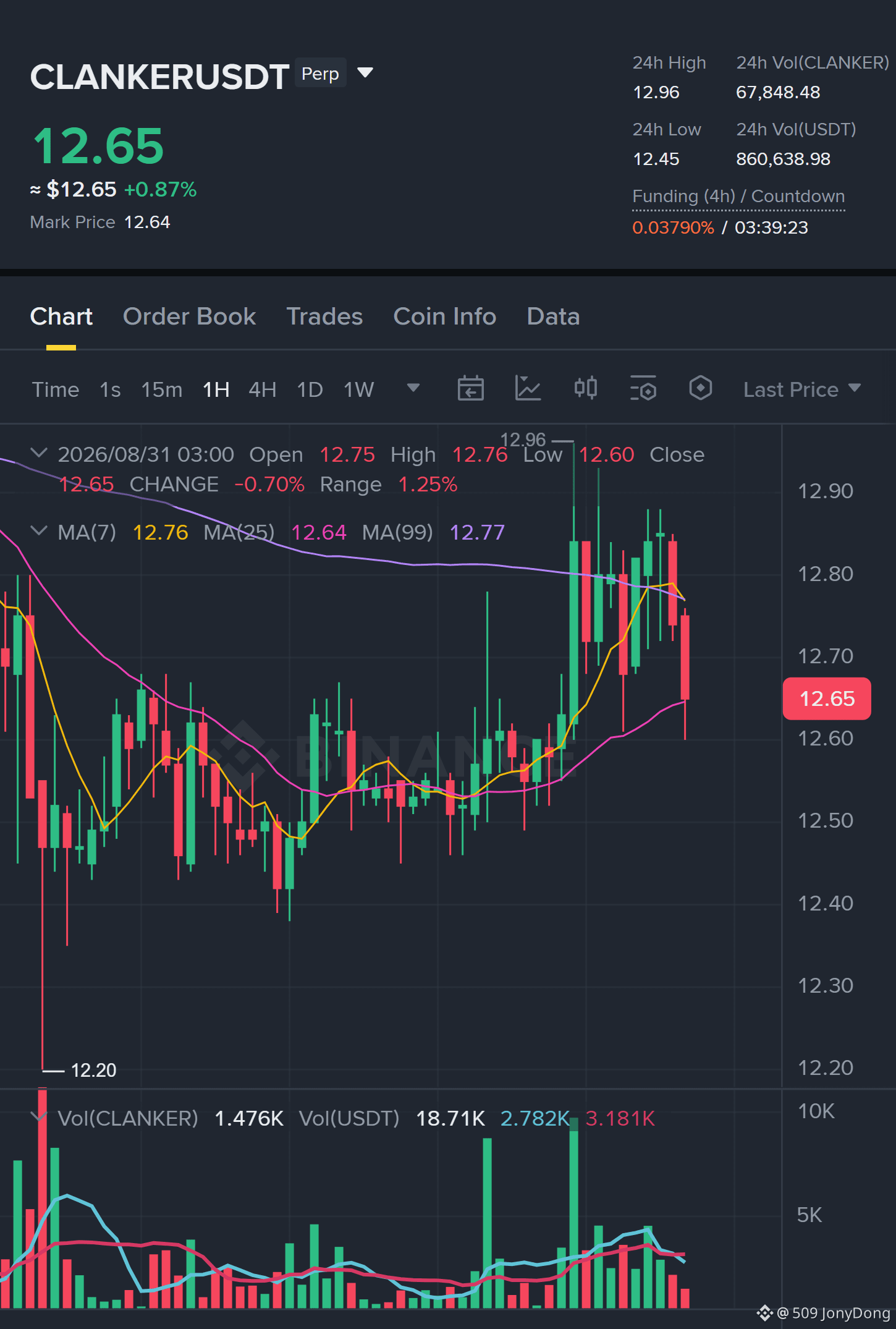Click the MA(25) value 12.64
This screenshot has width=896, height=1329.
(x=319, y=532)
